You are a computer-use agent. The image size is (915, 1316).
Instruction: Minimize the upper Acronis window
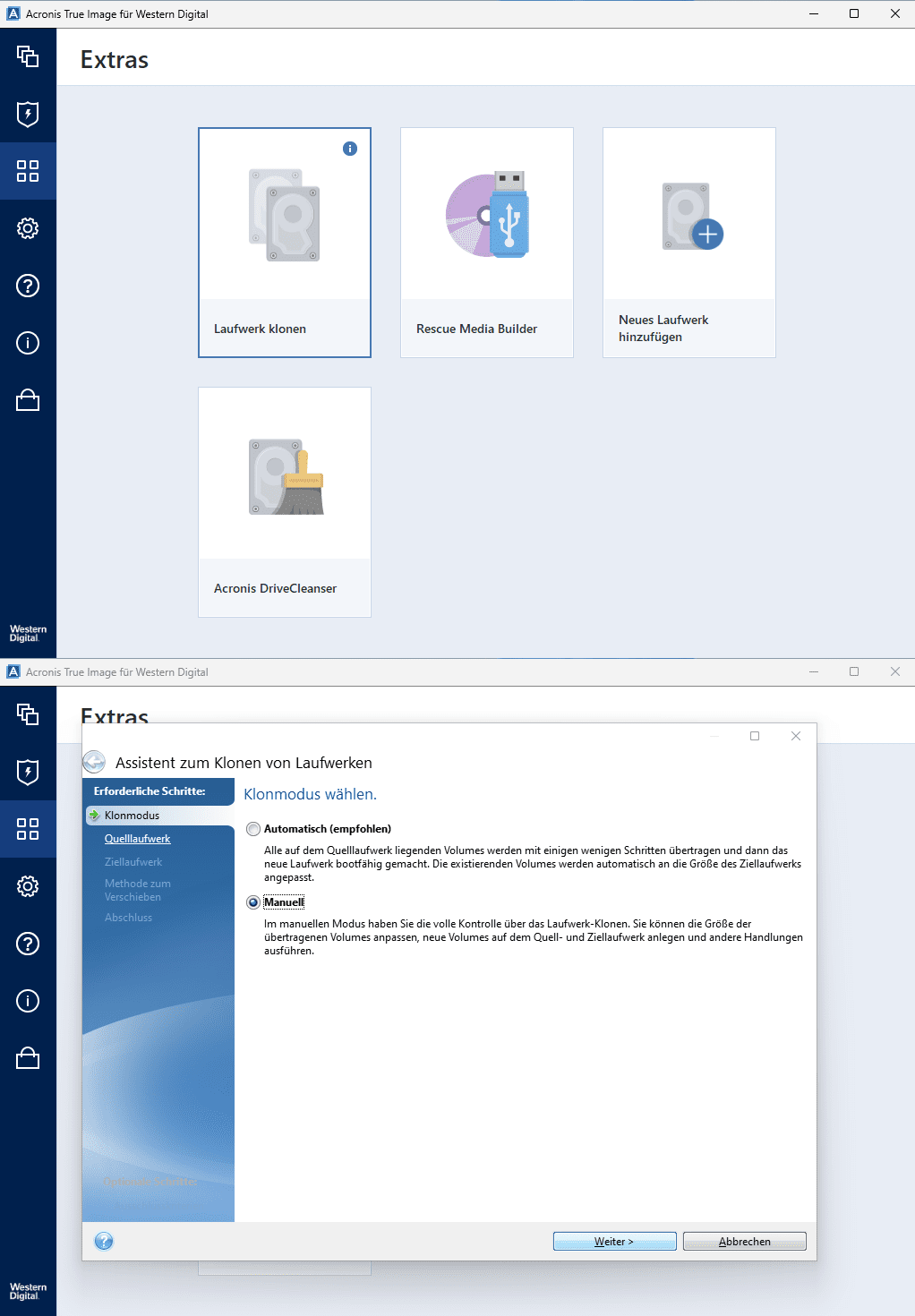coord(814,13)
